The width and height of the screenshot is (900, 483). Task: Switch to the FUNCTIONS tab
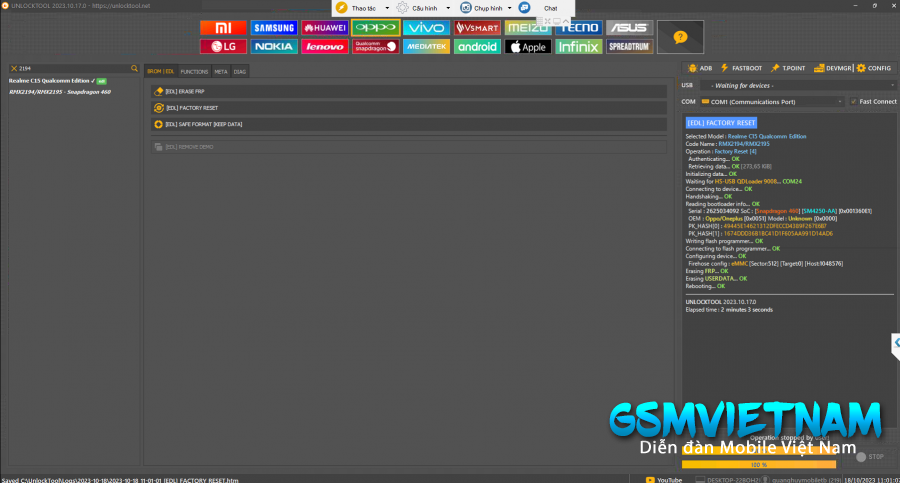[194, 72]
